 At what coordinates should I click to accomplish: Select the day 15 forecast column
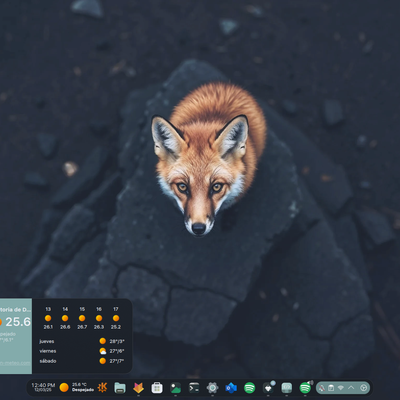pyautogui.click(x=82, y=318)
